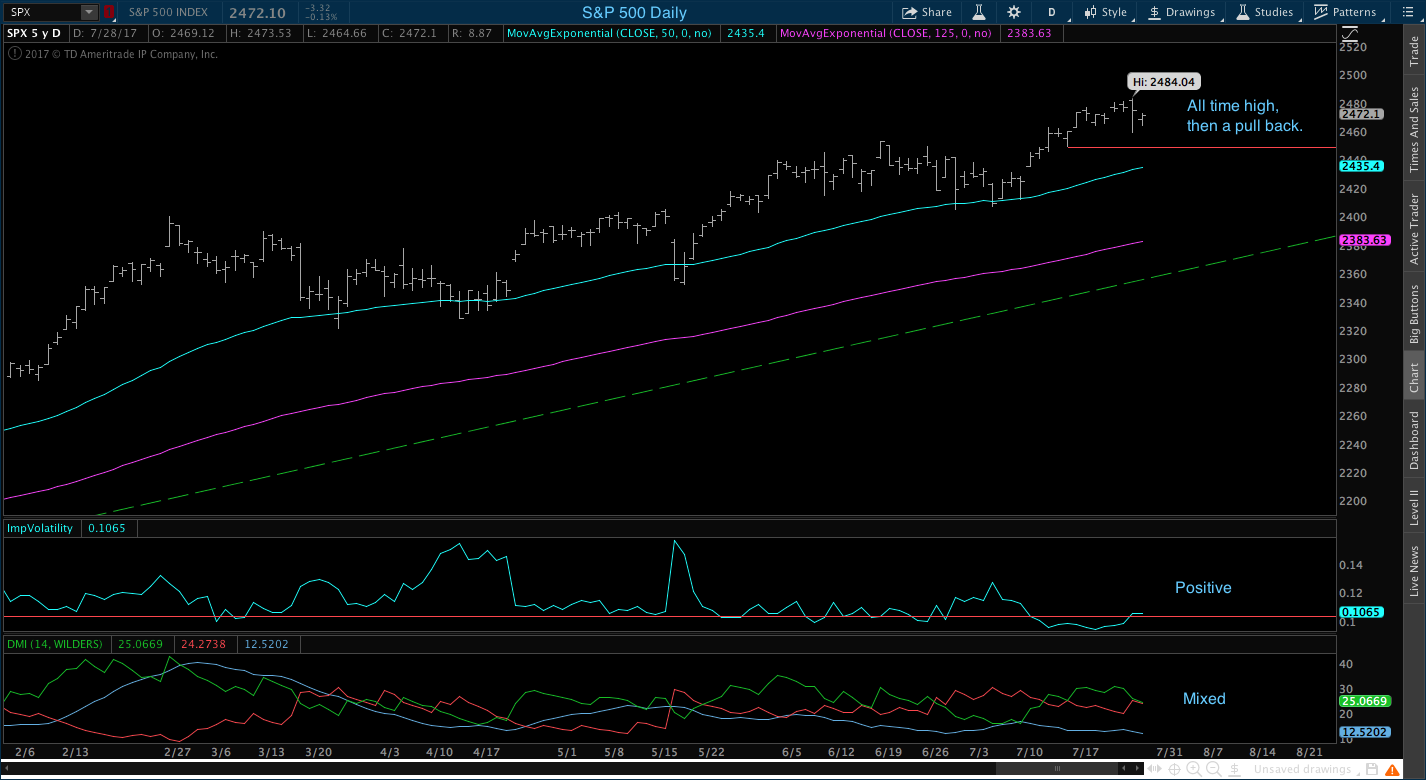Image resolution: width=1426 pixels, height=780 pixels.
Task: Click the copyright info exclamation icon
Action: coord(13,54)
